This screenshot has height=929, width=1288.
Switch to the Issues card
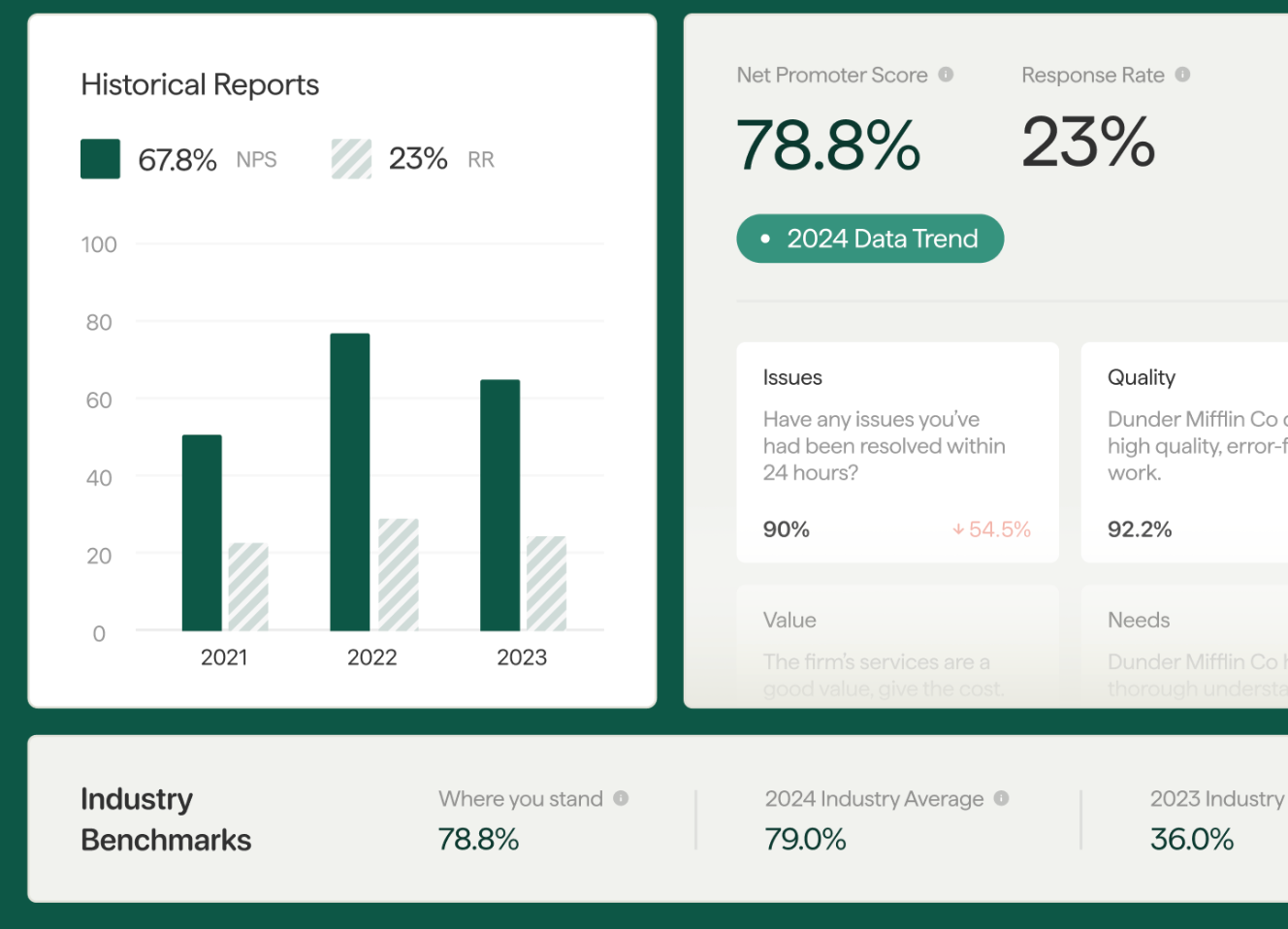(x=897, y=451)
